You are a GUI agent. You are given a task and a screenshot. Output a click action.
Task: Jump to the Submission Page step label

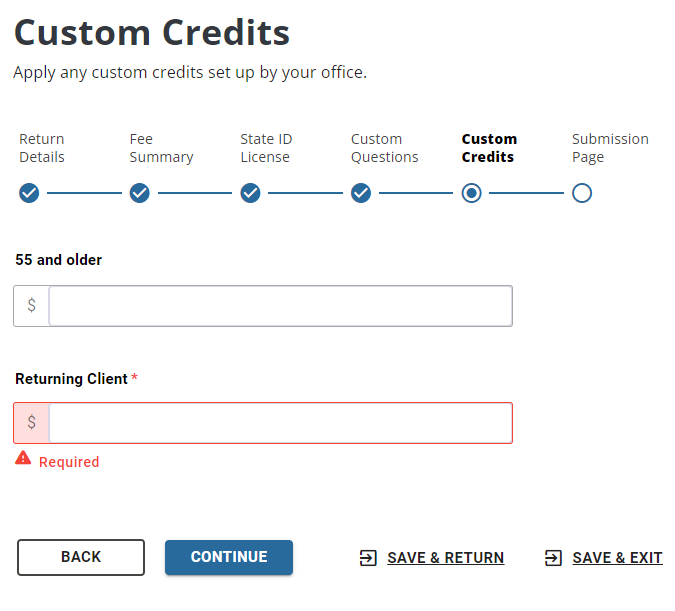610,148
